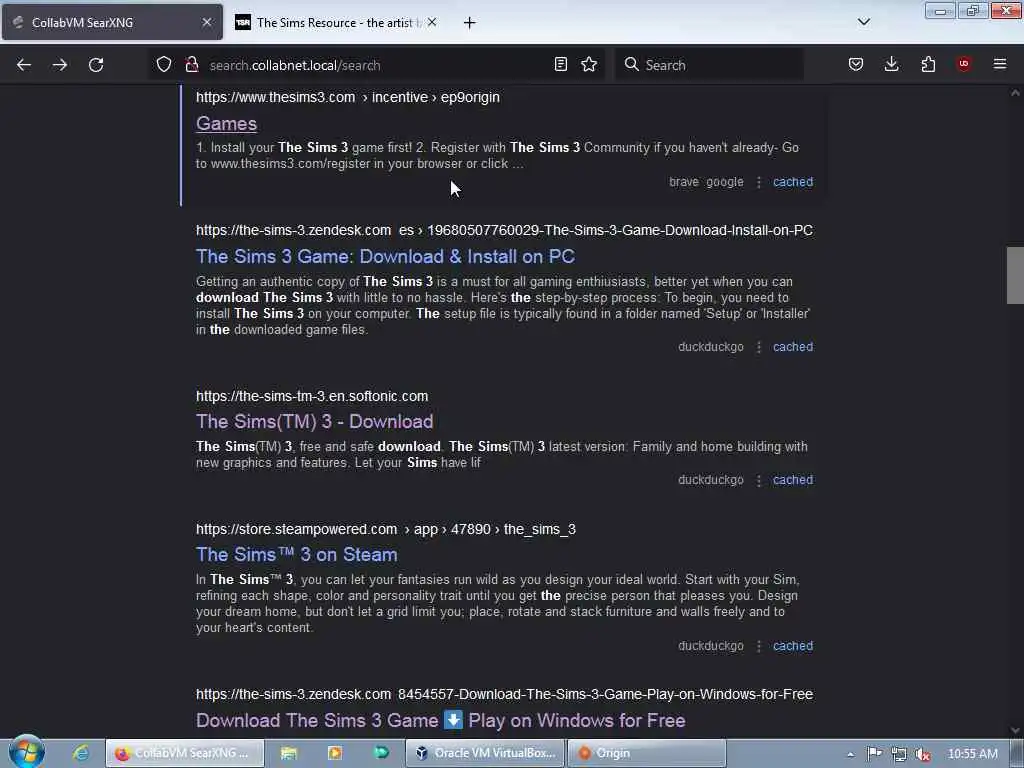Click the page vertical scrollbar thumb

coord(1015,275)
